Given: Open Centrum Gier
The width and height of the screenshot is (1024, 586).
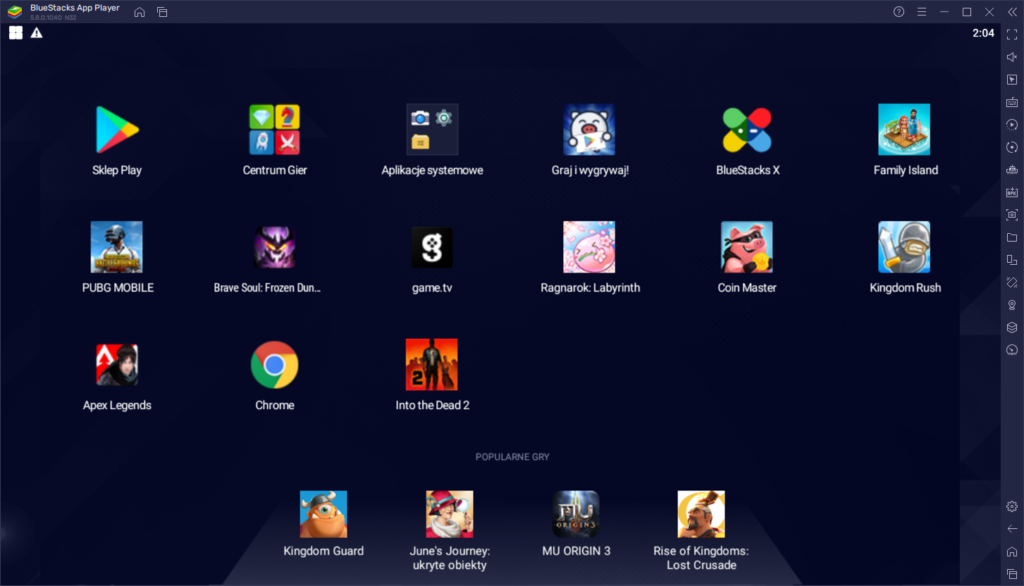Looking at the screenshot, I should [x=274, y=130].
